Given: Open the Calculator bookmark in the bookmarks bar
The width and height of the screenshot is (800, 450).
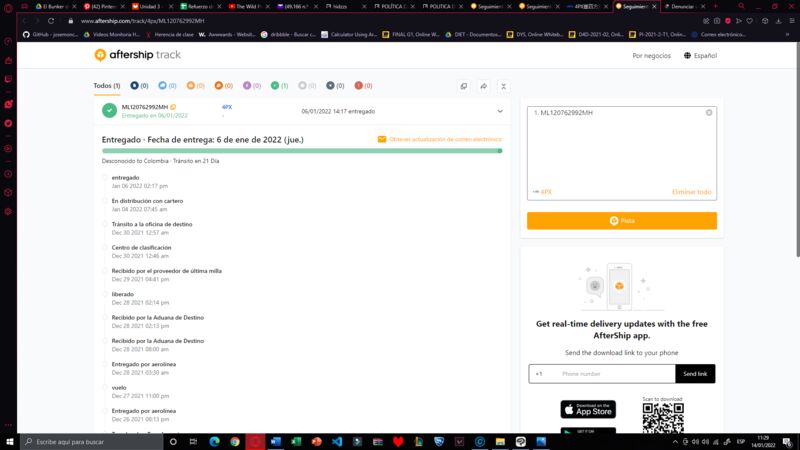Looking at the screenshot, I should pyautogui.click(x=349, y=35).
